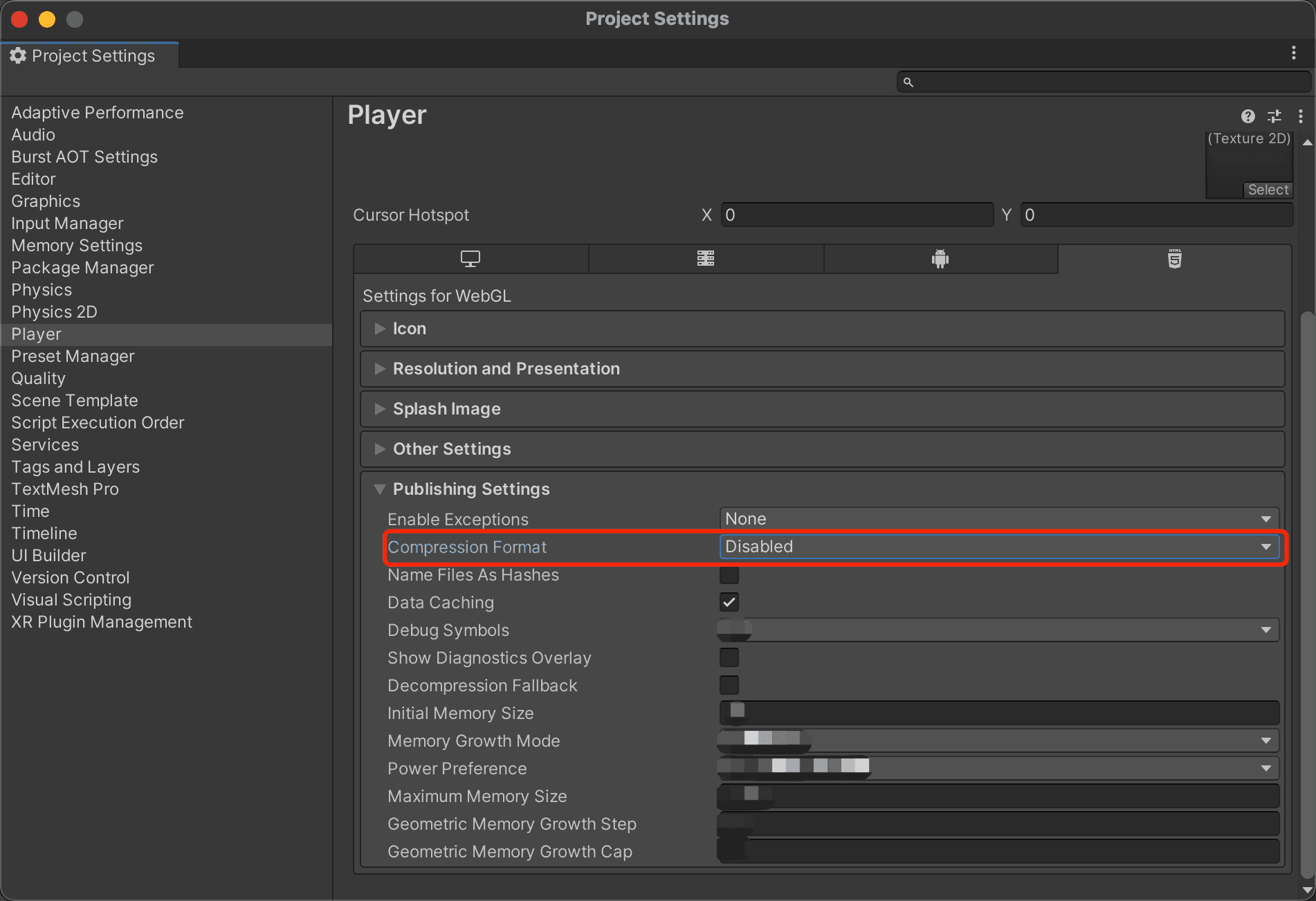This screenshot has width=1316, height=901.
Task: Toggle the Decompression Fallback checkbox
Action: [x=729, y=686]
